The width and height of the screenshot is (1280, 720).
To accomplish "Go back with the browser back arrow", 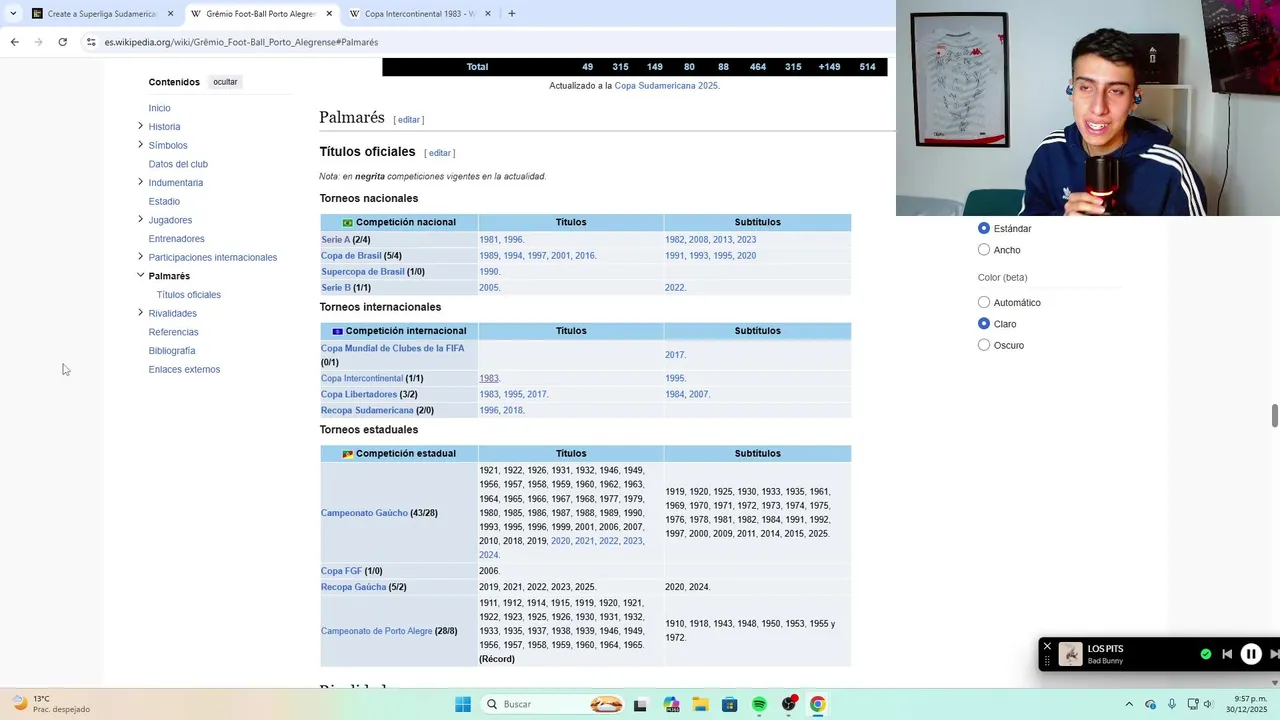I will [x=14, y=42].
